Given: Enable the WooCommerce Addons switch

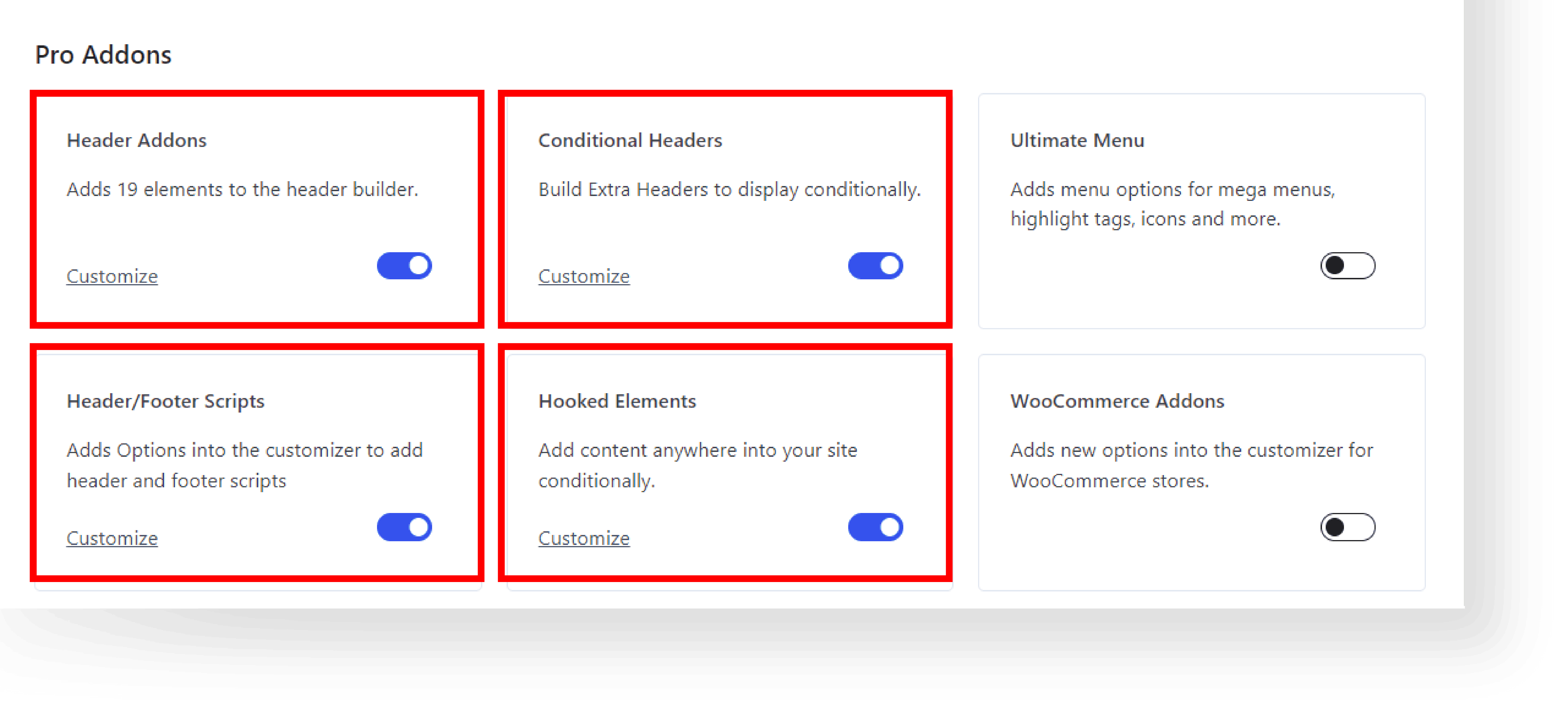Looking at the screenshot, I should pyautogui.click(x=1348, y=527).
